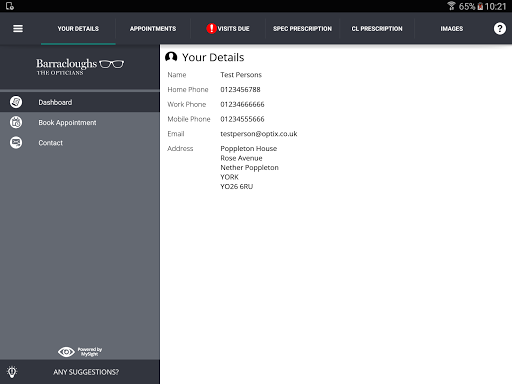
Task: Select Dashboard in the sidebar
Action: (80, 102)
